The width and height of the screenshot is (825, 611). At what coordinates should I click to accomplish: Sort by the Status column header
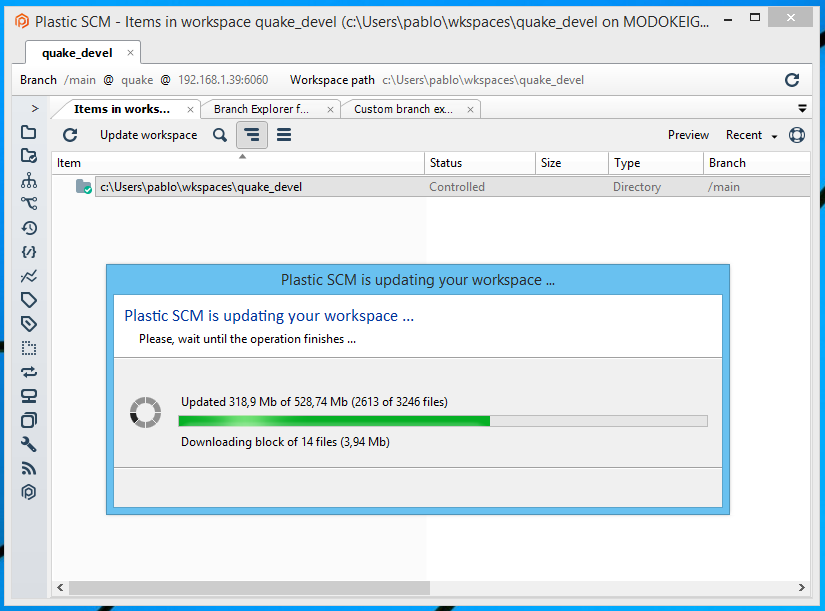click(480, 163)
